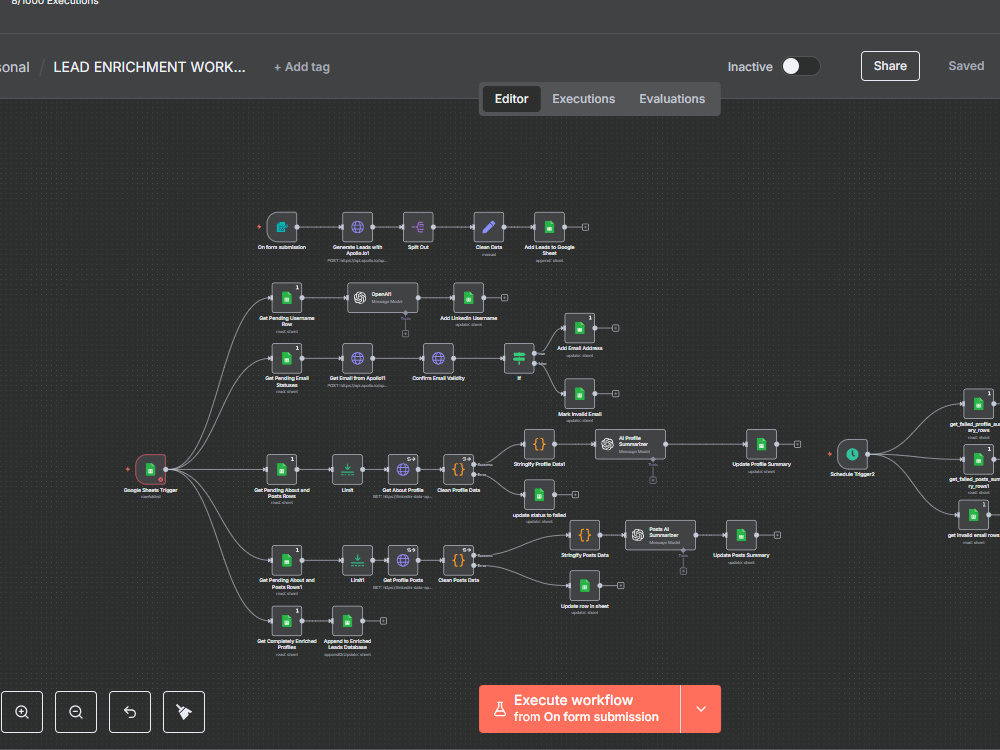The height and width of the screenshot is (750, 1000).
Task: Add a tag to the workflow
Action: (x=302, y=67)
